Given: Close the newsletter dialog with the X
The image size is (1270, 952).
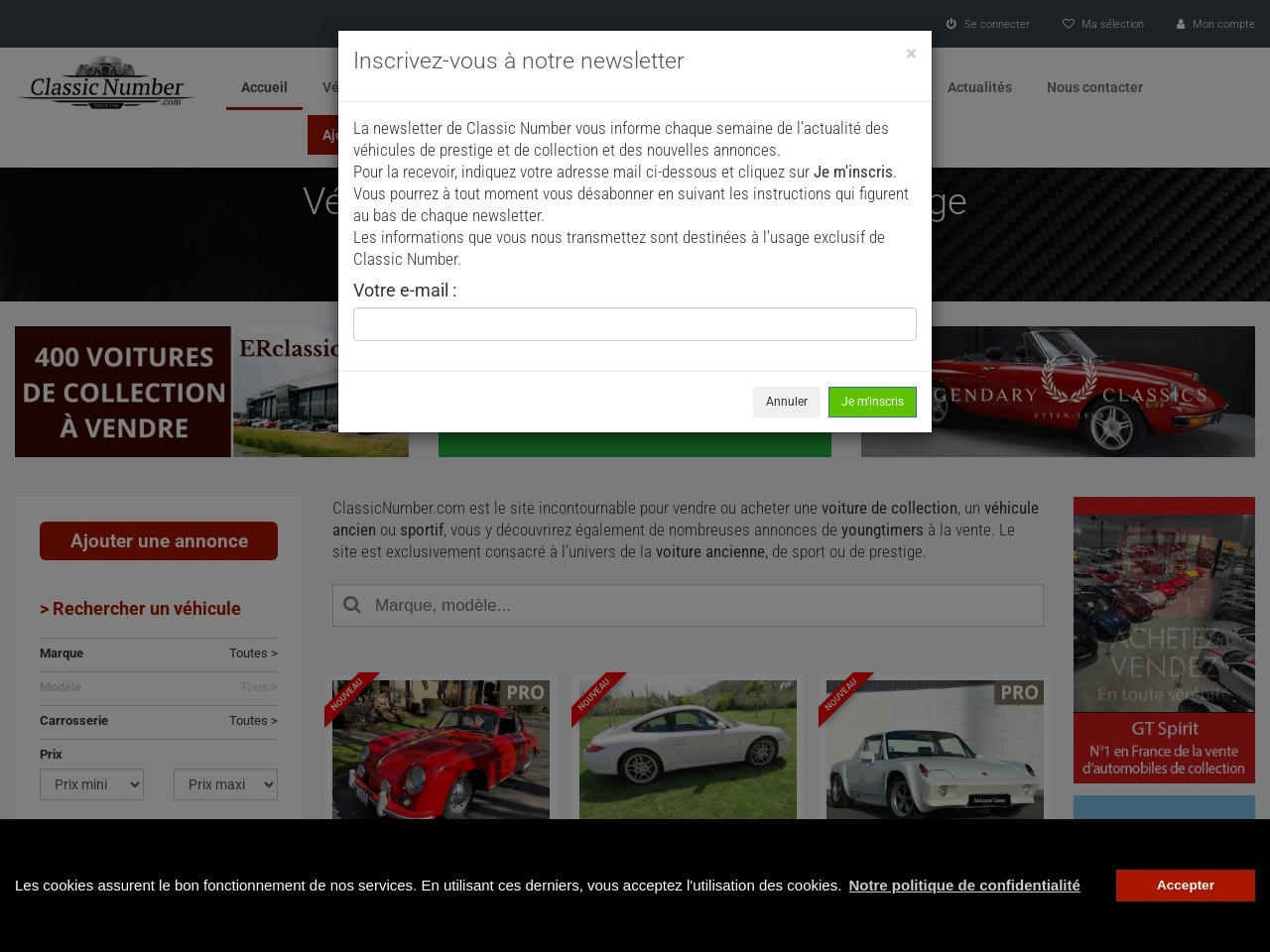Looking at the screenshot, I should click(911, 54).
